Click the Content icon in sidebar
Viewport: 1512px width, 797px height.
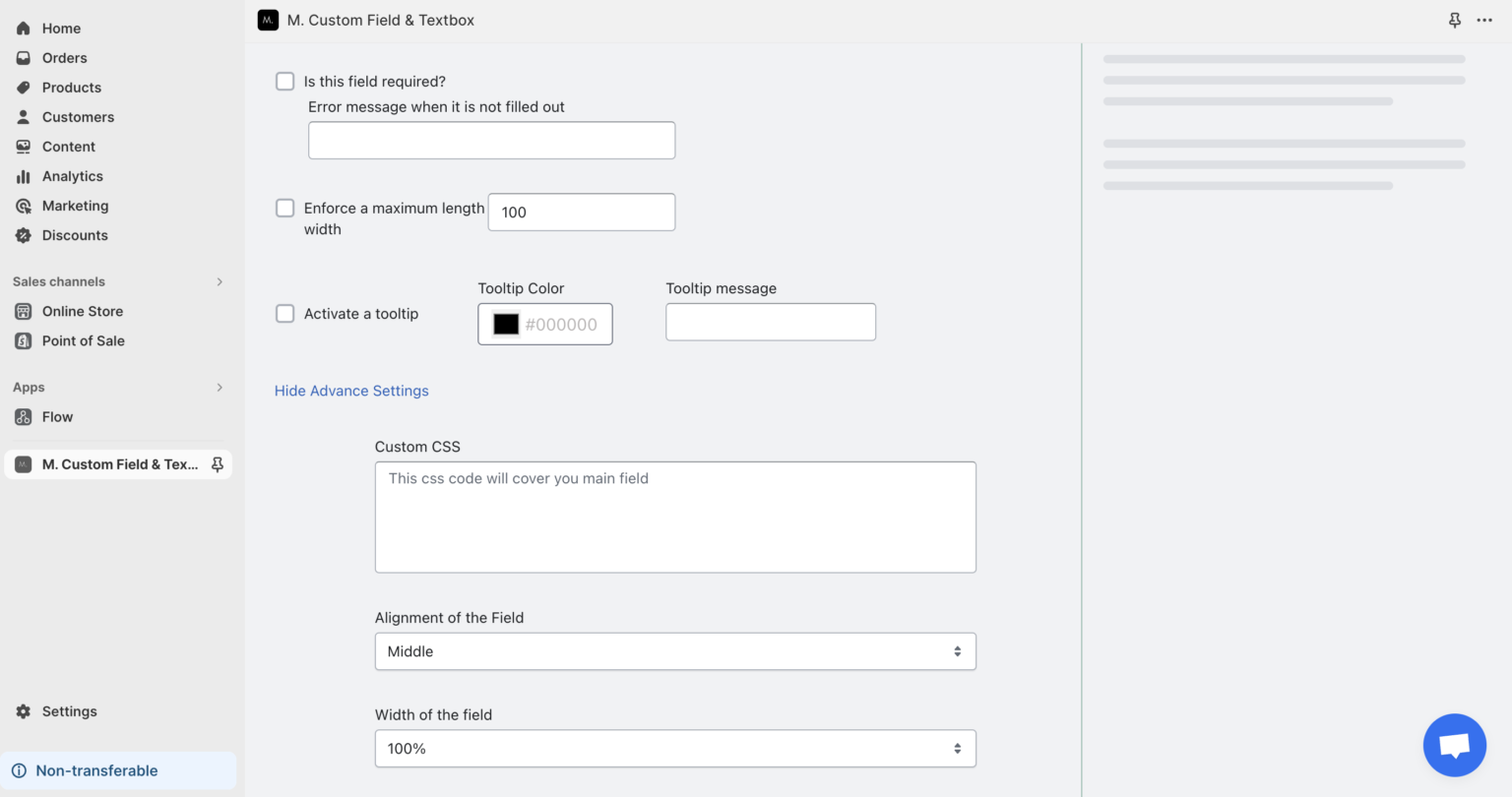[24, 147]
